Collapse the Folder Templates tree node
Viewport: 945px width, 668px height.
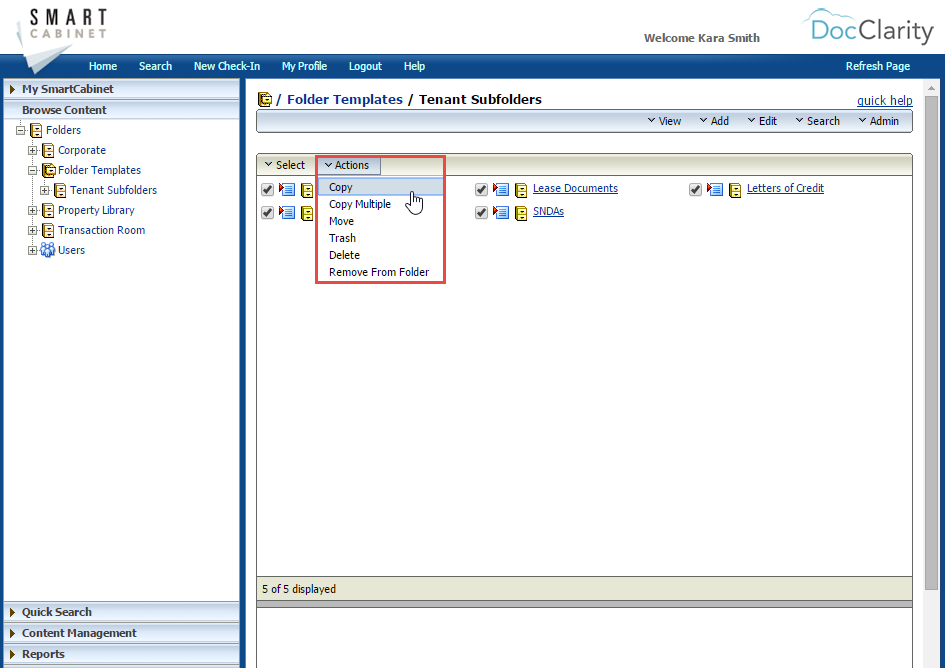[x=31, y=170]
